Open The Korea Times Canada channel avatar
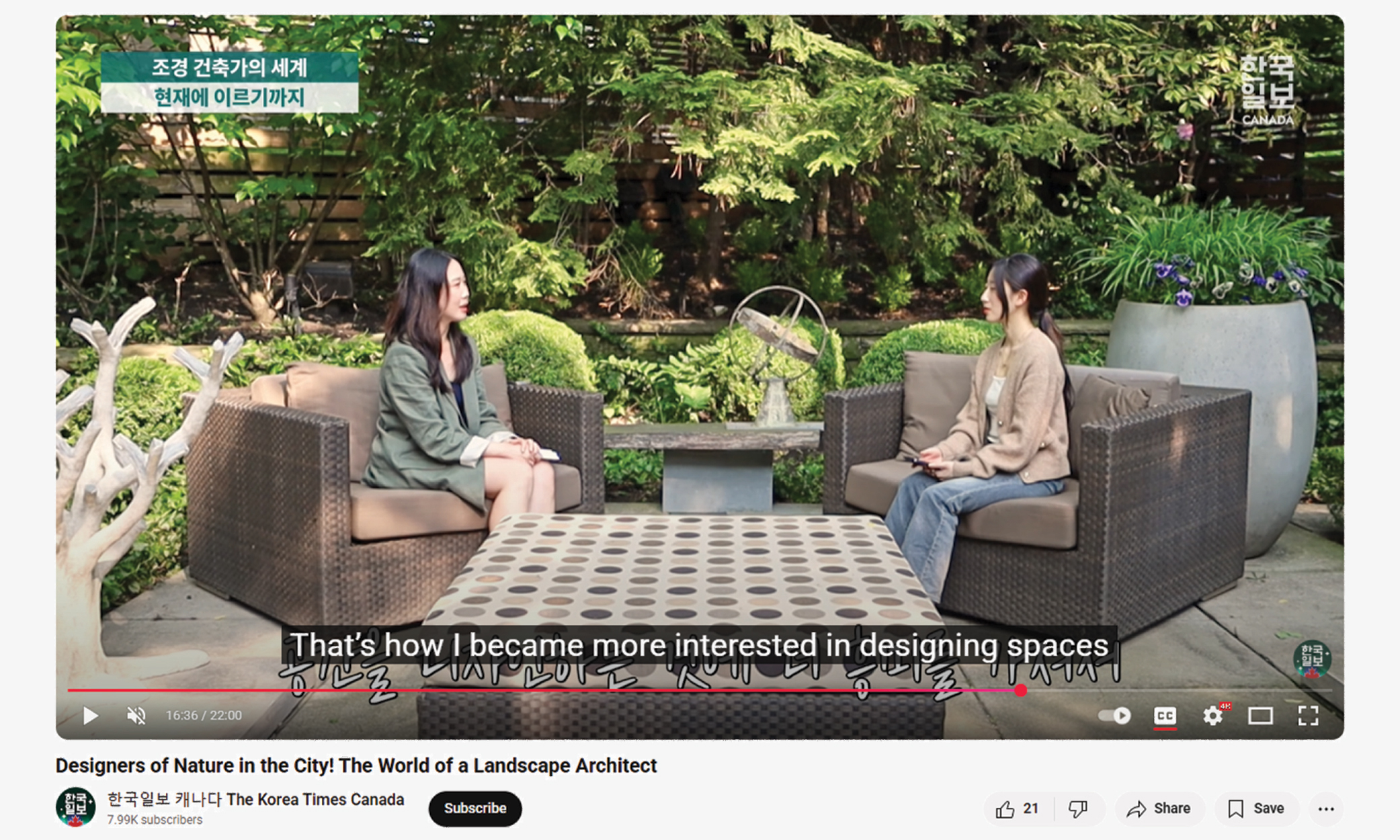Screen dimensions: 1400x840 point(75,807)
